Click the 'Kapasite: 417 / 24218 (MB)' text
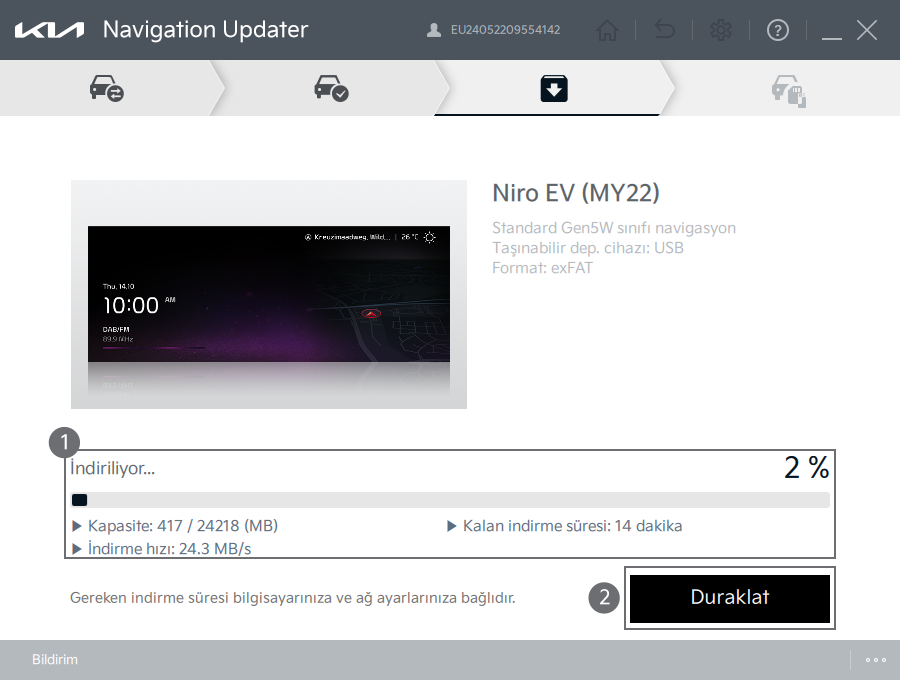Viewport: 900px width, 680px height. 183,526
